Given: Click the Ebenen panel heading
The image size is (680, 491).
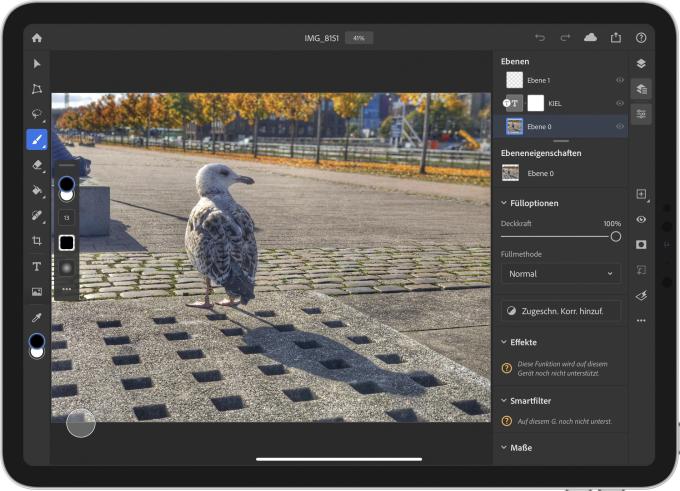Looking at the screenshot, I should point(515,61).
